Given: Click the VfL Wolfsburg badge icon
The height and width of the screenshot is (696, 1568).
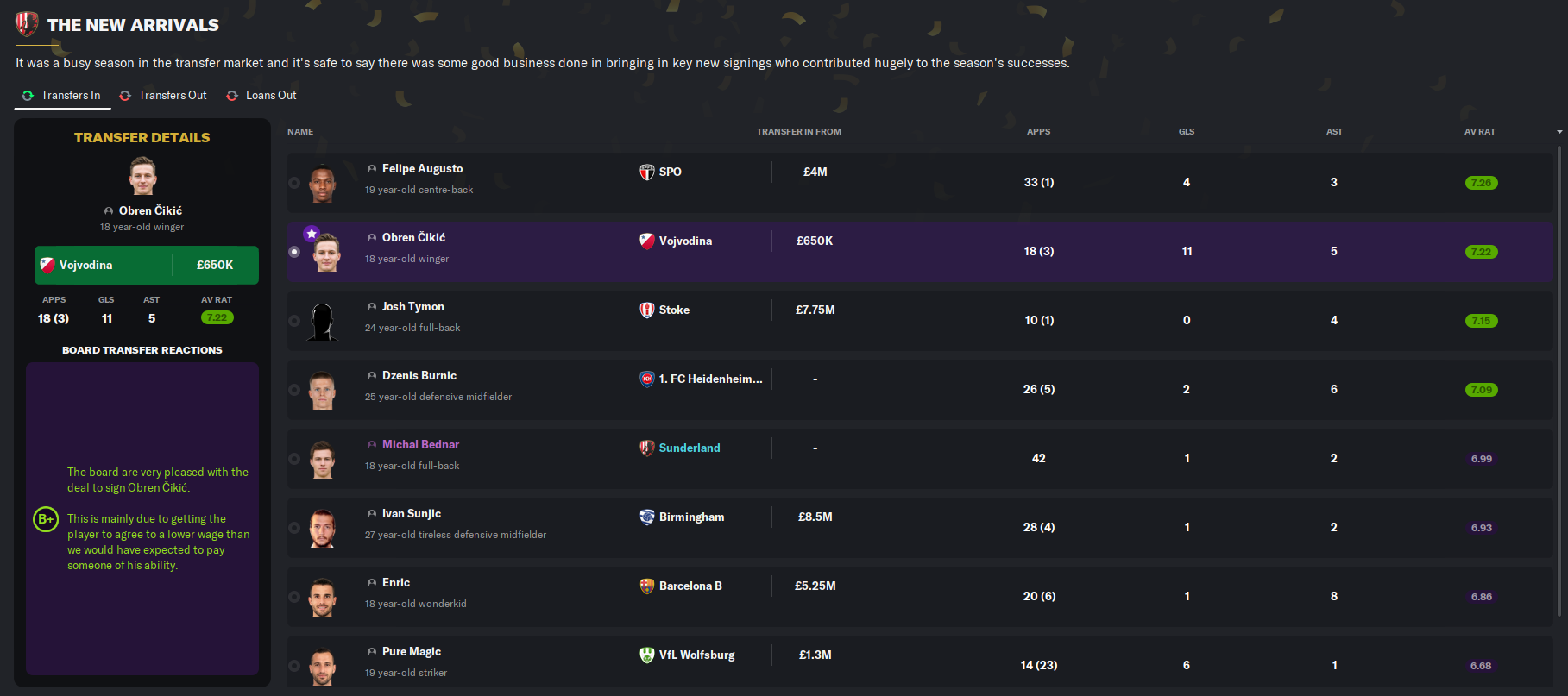Looking at the screenshot, I should tap(646, 655).
